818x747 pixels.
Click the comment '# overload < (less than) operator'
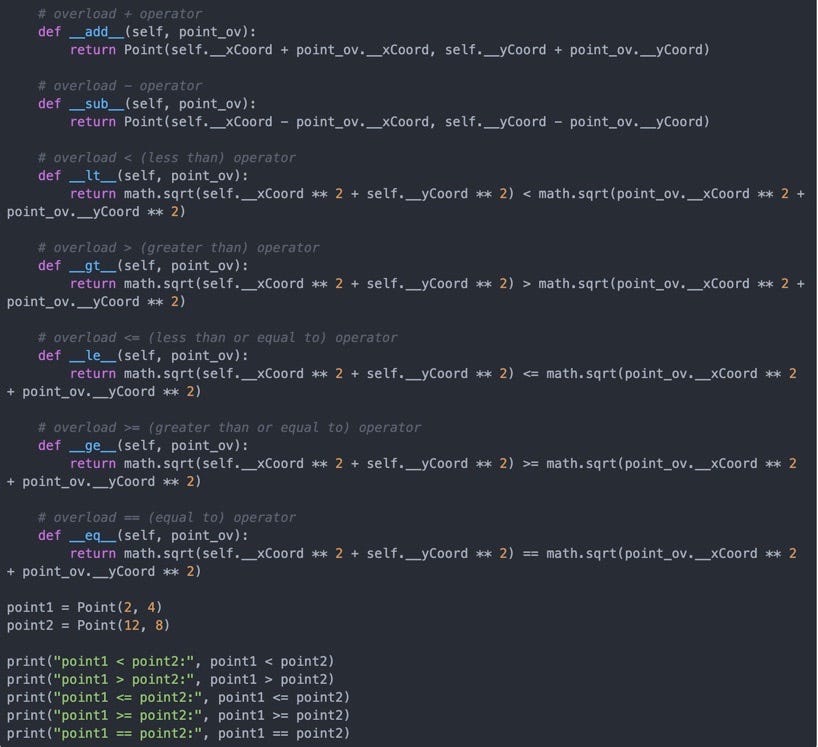167,158
